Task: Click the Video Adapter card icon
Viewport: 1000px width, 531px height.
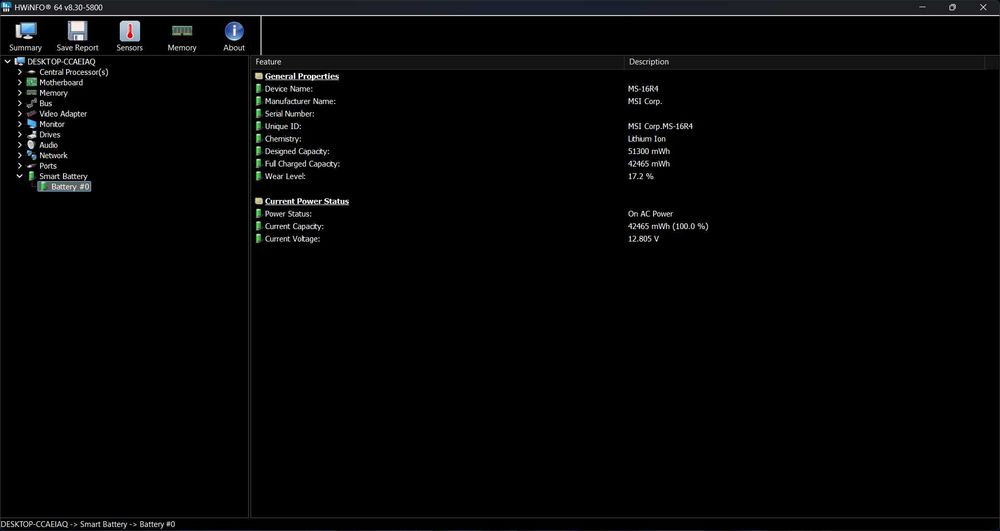Action: 32,113
